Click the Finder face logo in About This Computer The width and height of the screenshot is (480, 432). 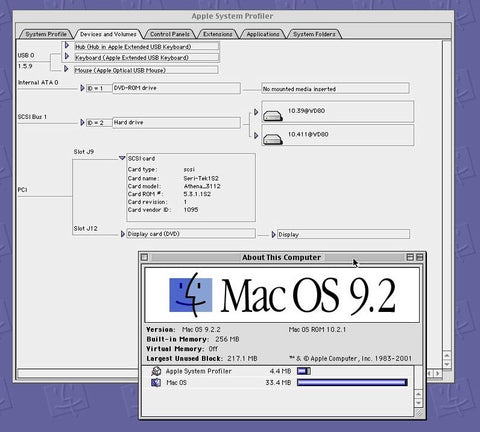click(x=191, y=295)
